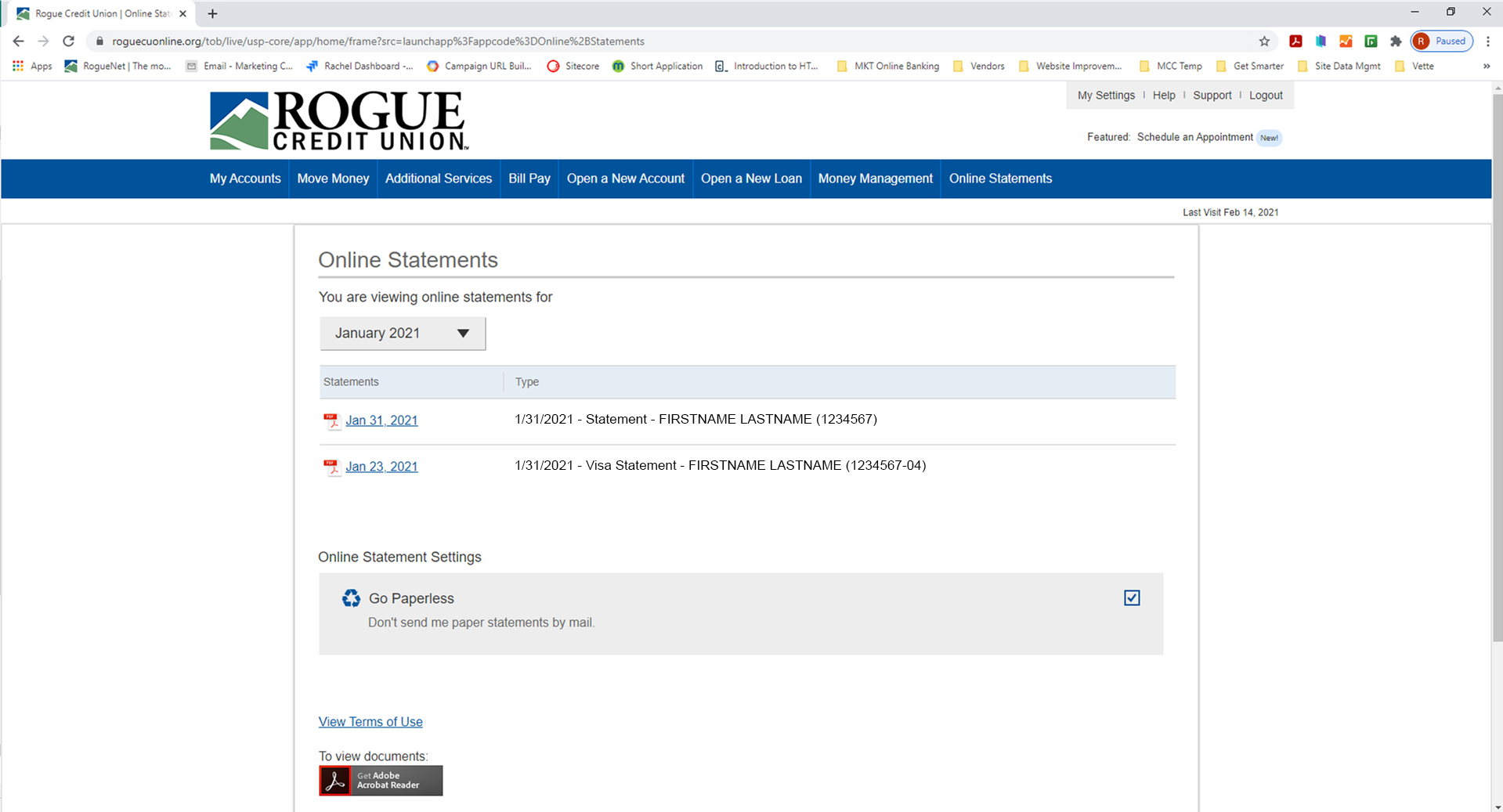Viewport: 1503px width, 812px height.
Task: Open the Help link
Action: [1164, 96]
